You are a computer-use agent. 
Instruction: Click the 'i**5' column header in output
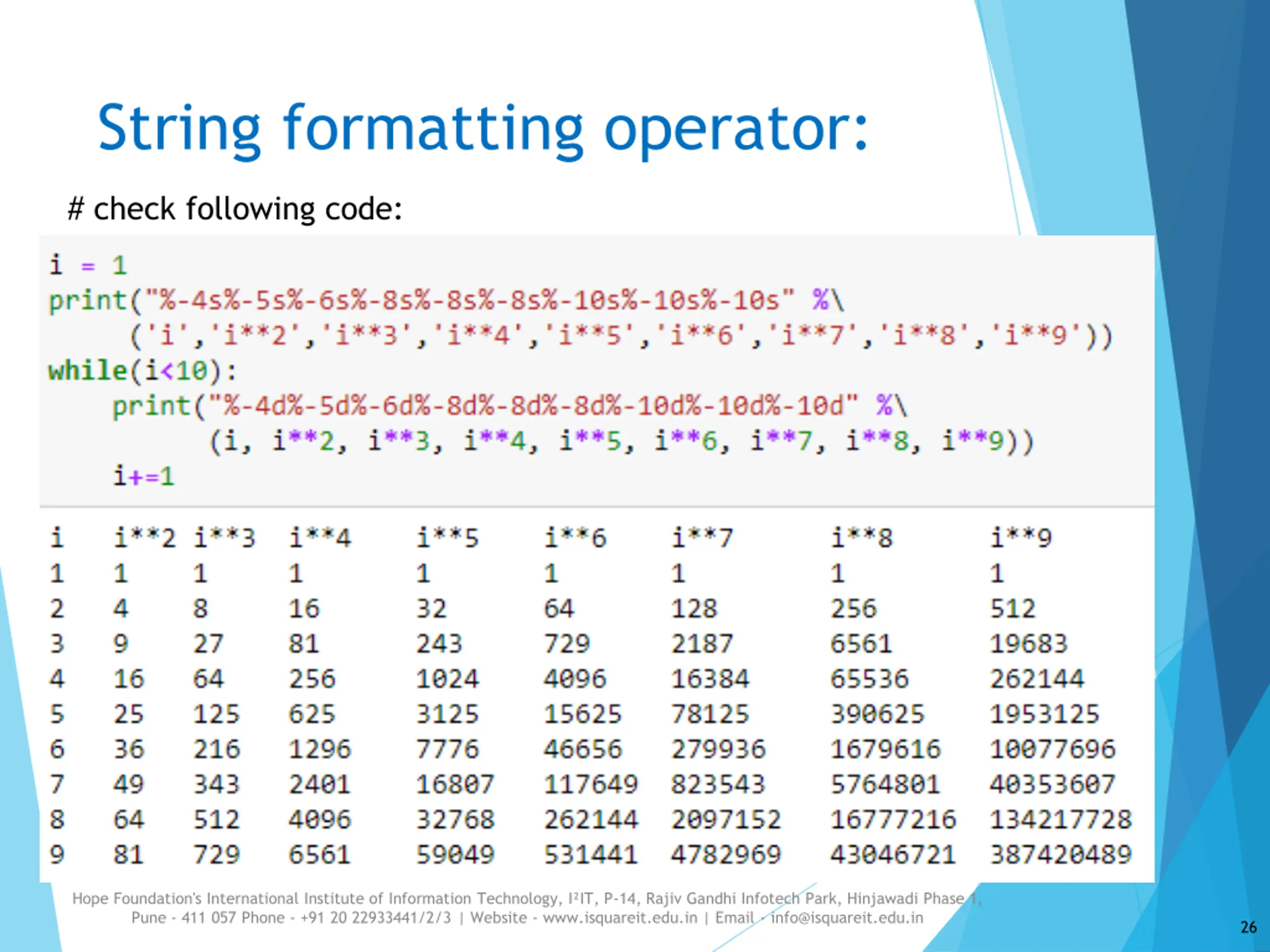pyautogui.click(x=447, y=538)
